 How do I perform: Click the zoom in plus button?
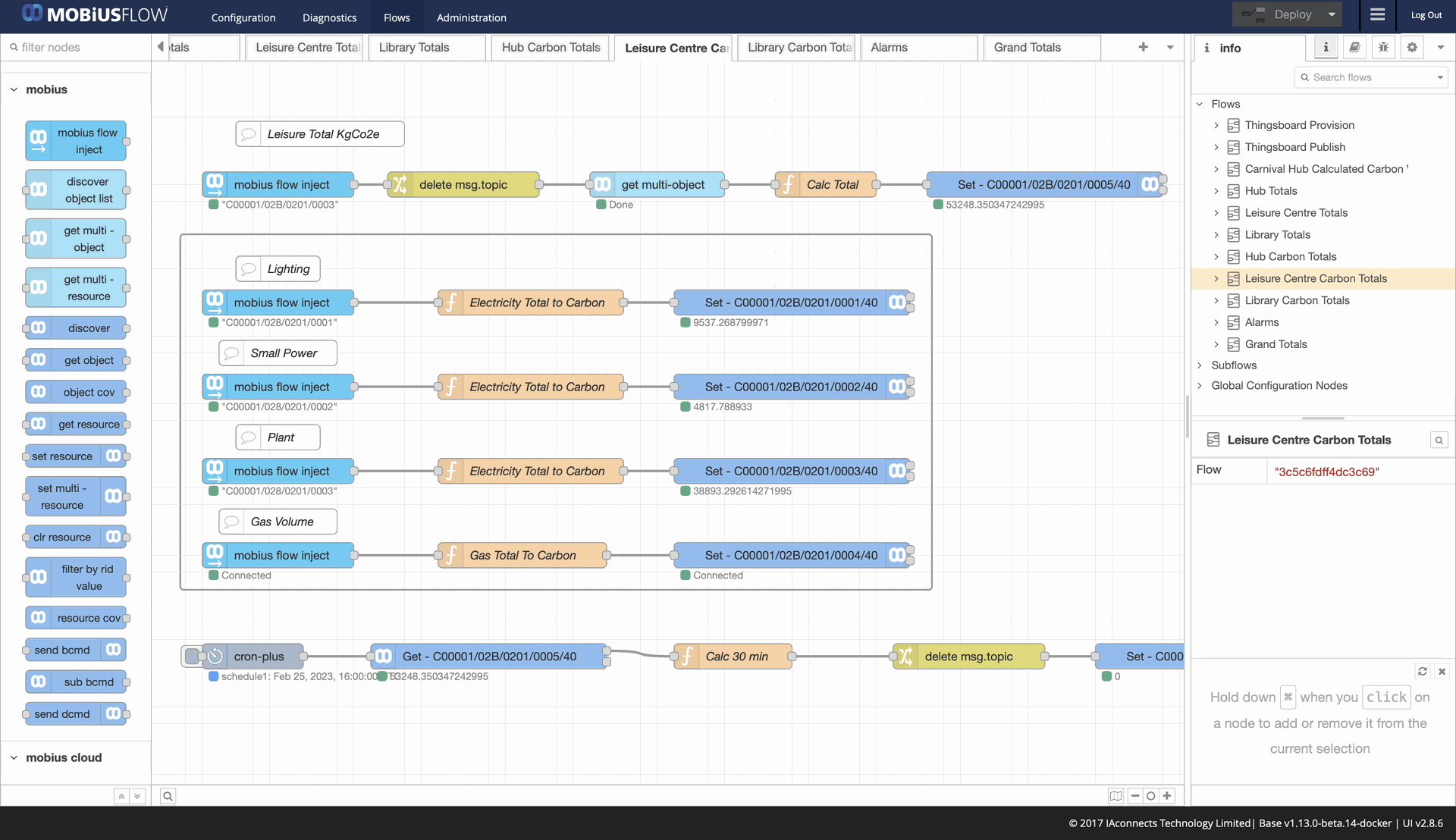(x=1167, y=795)
